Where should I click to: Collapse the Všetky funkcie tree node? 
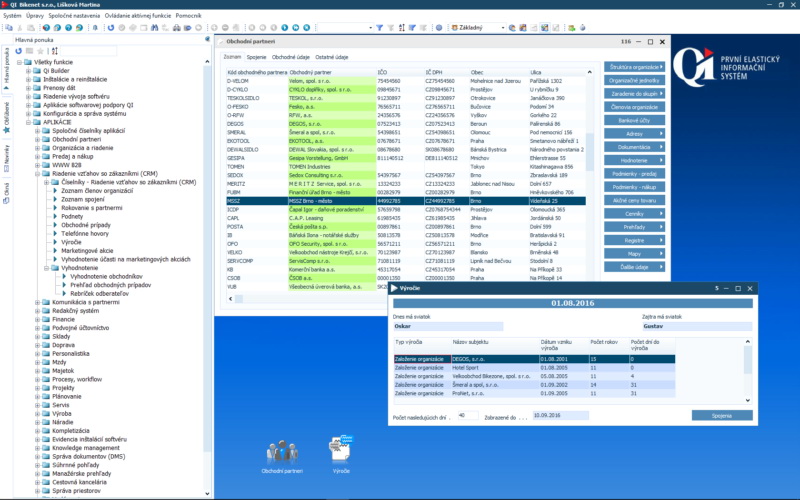coord(19,62)
